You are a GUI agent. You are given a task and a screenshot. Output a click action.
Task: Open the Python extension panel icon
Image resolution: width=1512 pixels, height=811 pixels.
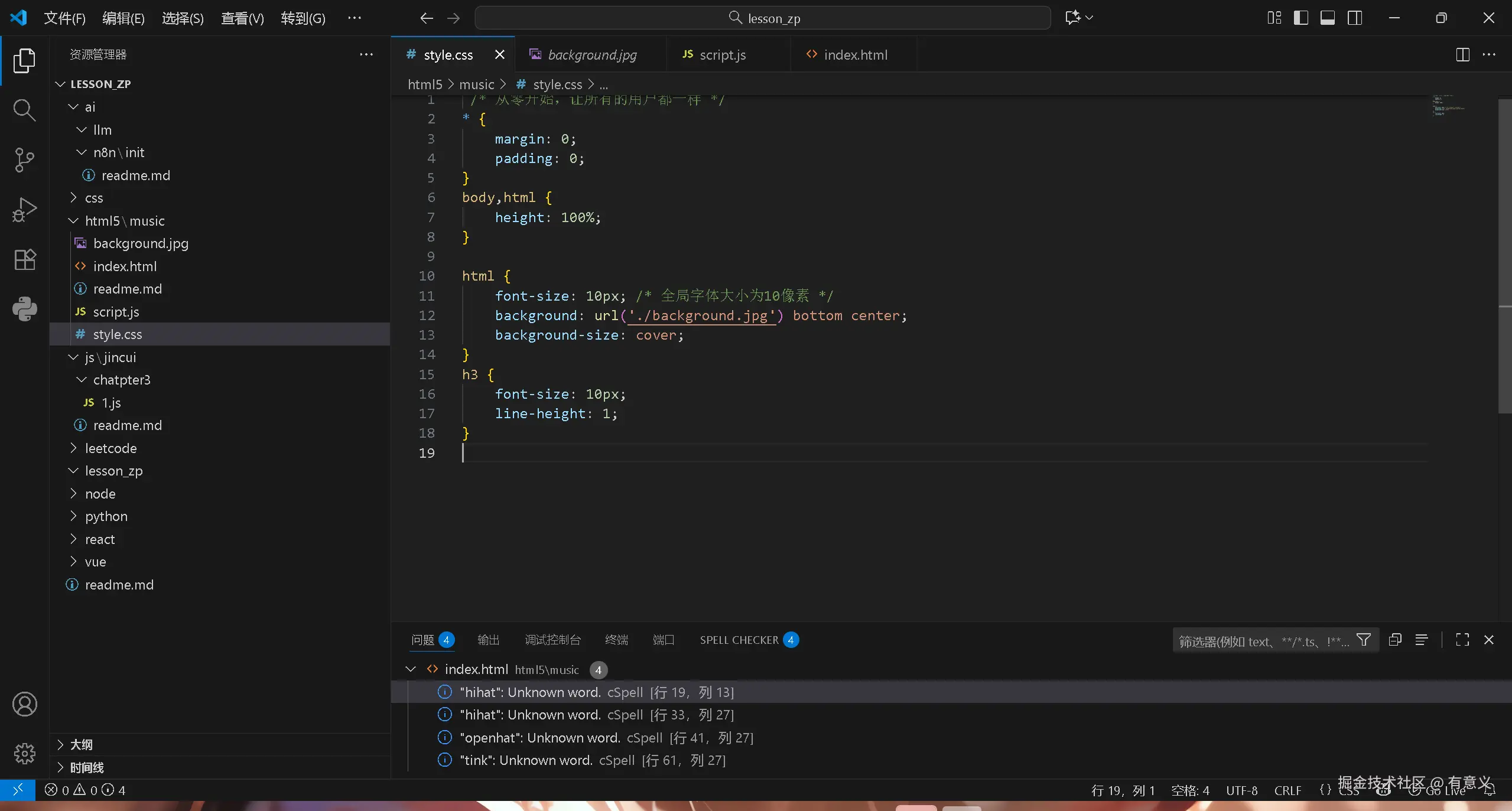point(24,308)
